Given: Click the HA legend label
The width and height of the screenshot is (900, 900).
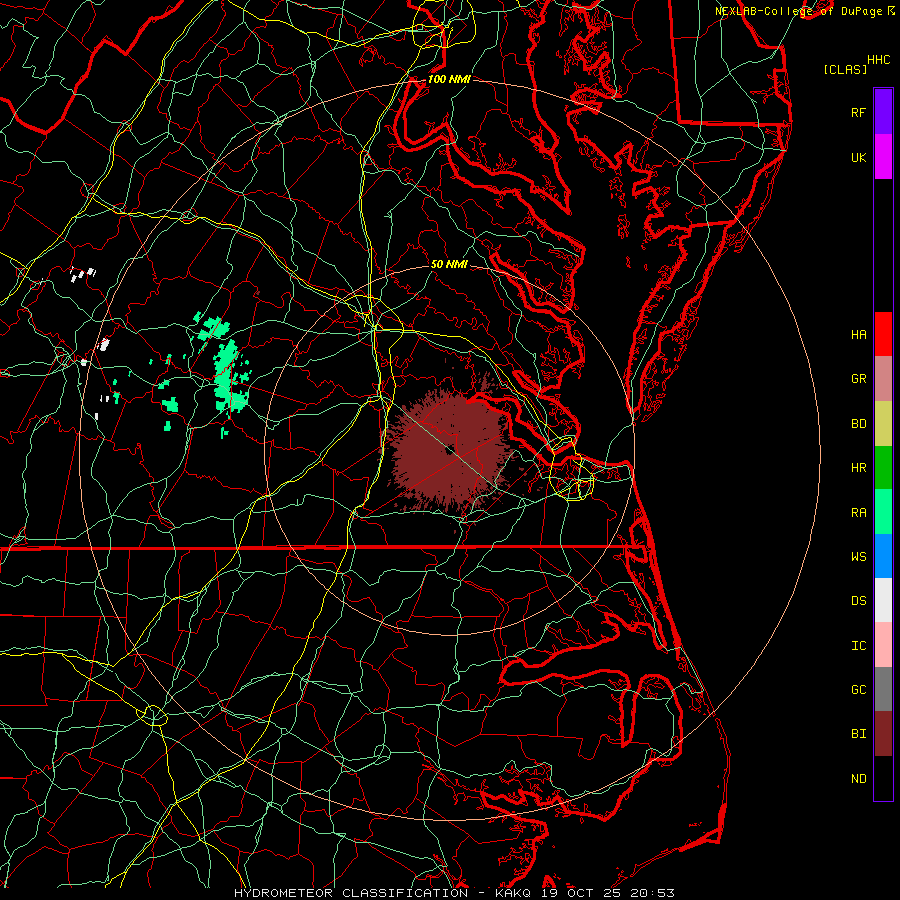Looking at the screenshot, I should 858,334.
